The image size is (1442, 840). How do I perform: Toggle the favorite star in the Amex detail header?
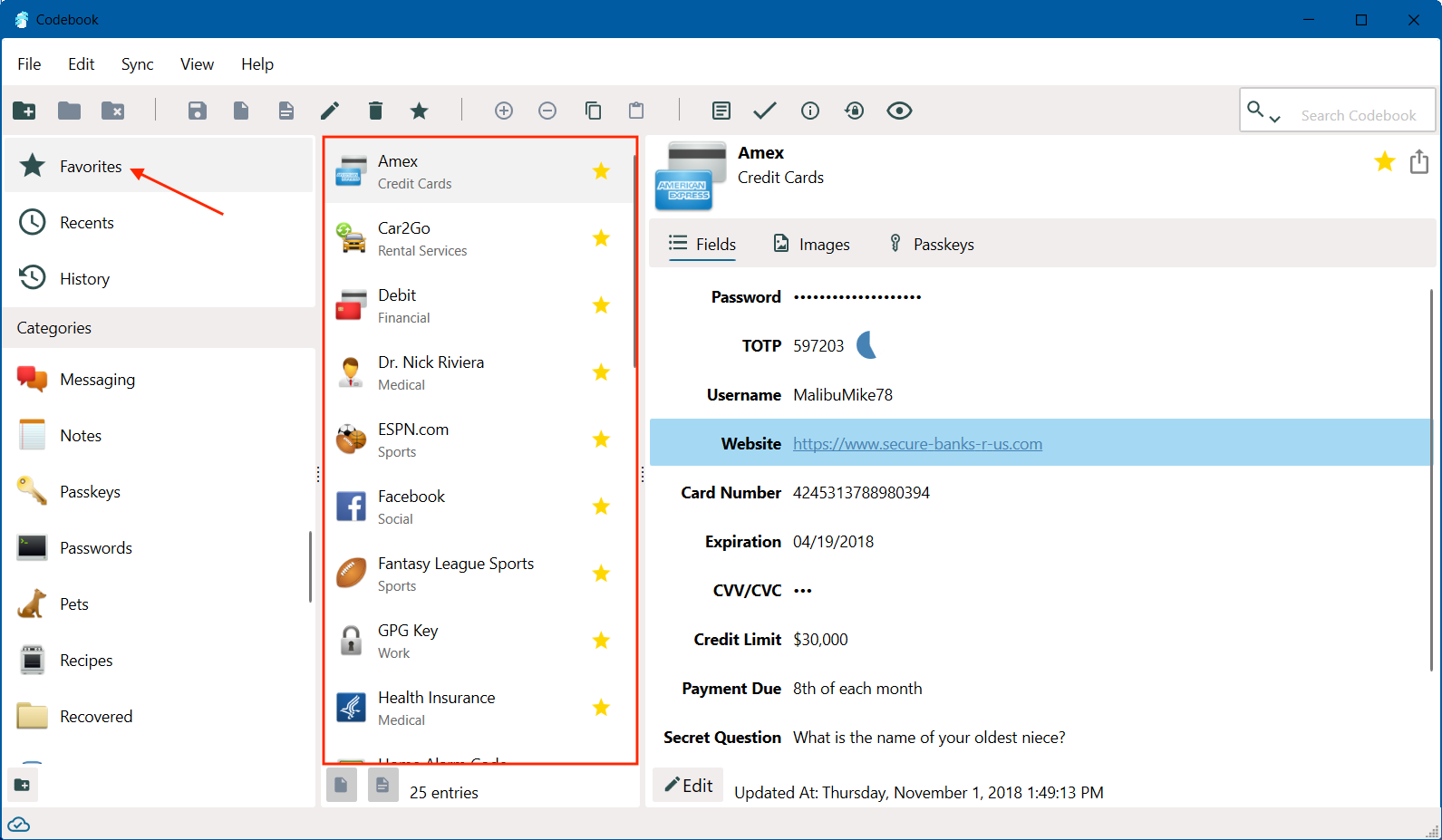coord(1385,161)
